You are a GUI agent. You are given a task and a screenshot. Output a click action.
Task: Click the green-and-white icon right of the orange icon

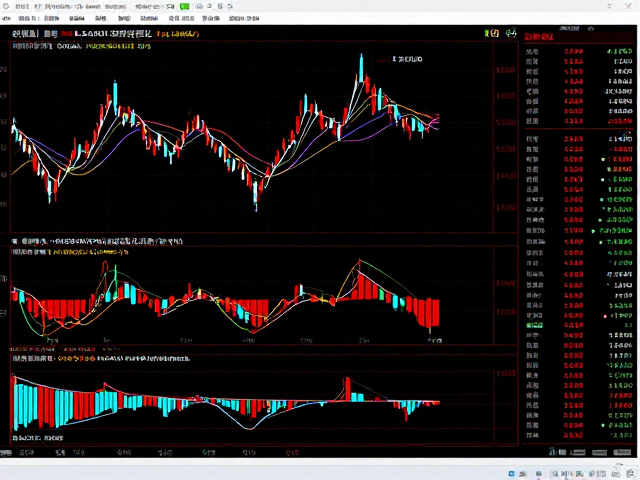point(511,33)
